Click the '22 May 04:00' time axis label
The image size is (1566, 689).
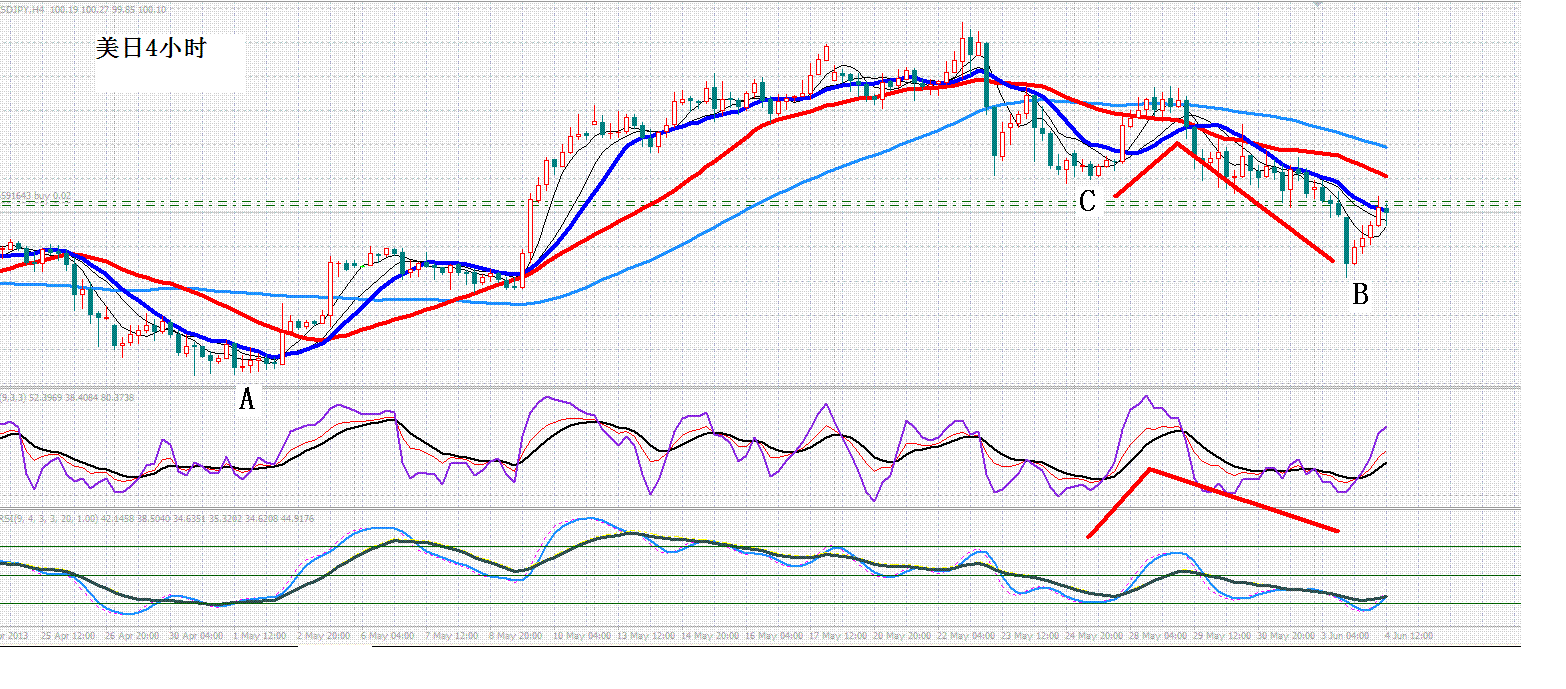click(x=966, y=636)
